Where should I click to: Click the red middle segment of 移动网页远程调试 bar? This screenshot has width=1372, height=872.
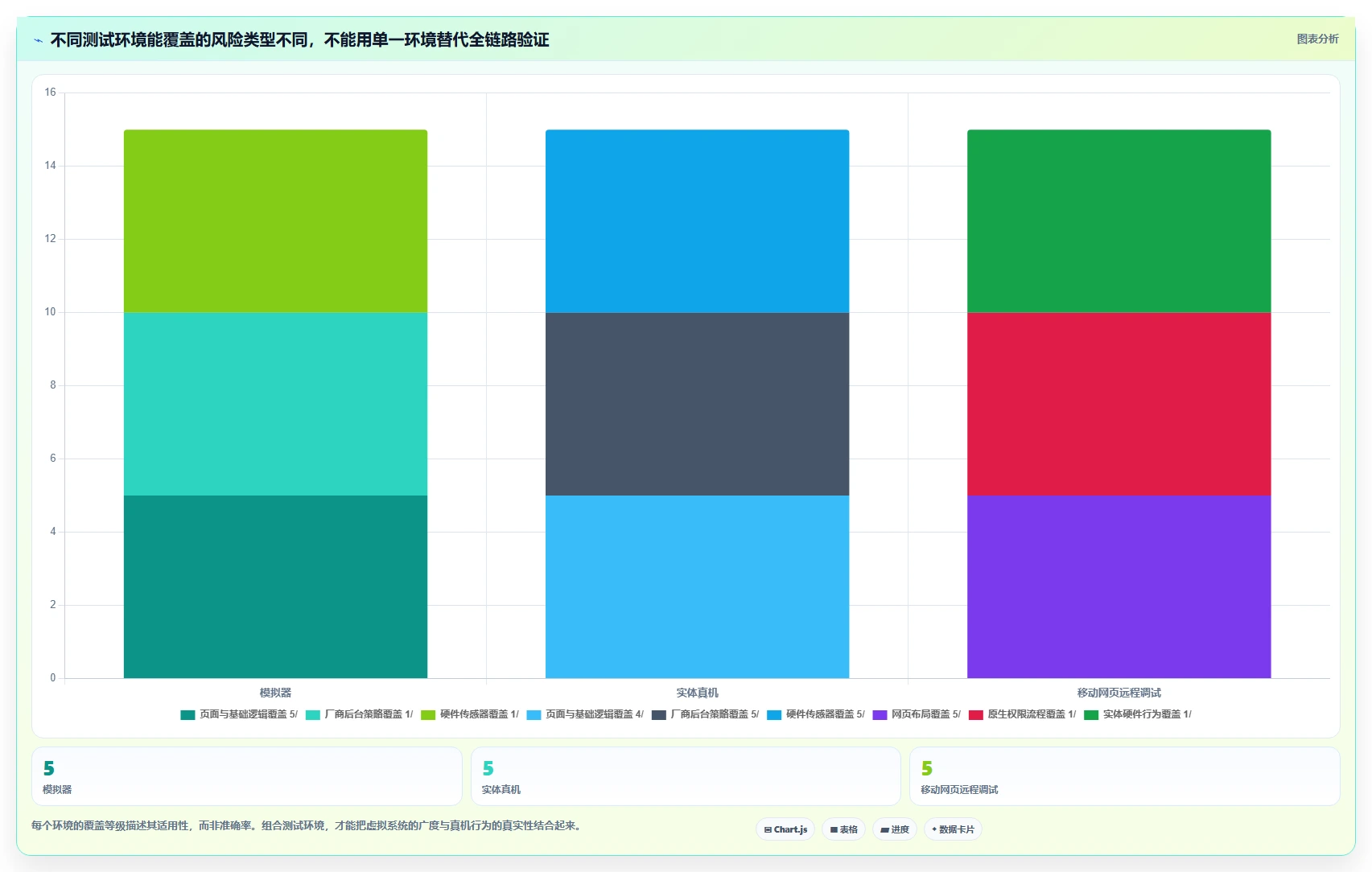1119,404
